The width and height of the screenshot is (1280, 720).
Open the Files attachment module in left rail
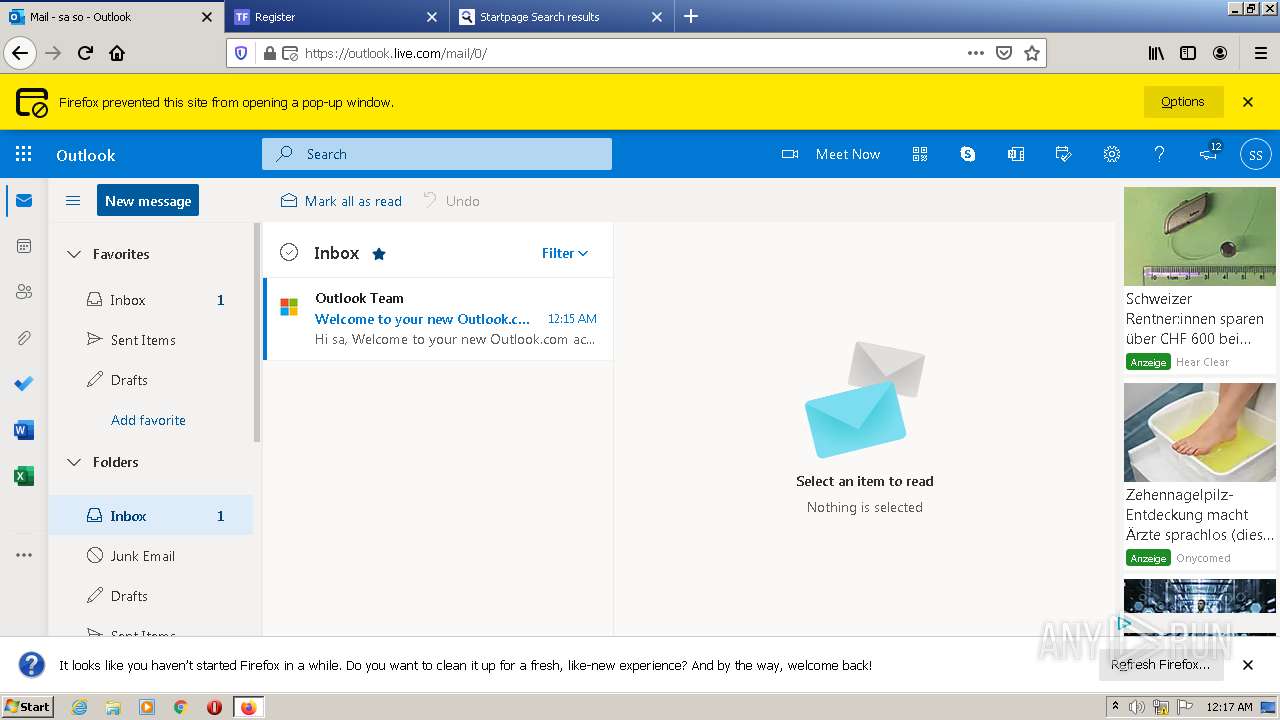click(24, 338)
